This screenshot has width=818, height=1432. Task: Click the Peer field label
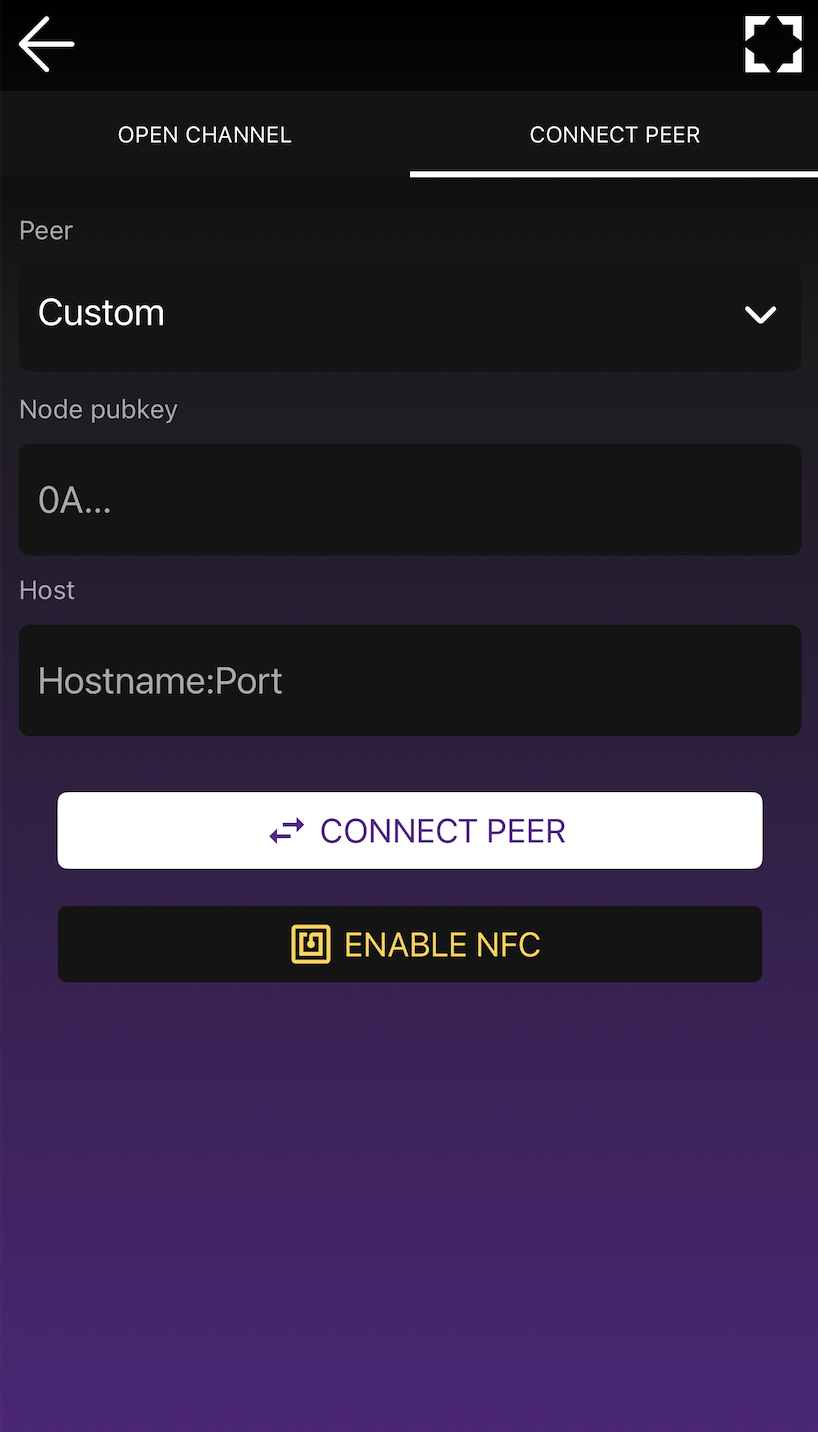tap(46, 230)
